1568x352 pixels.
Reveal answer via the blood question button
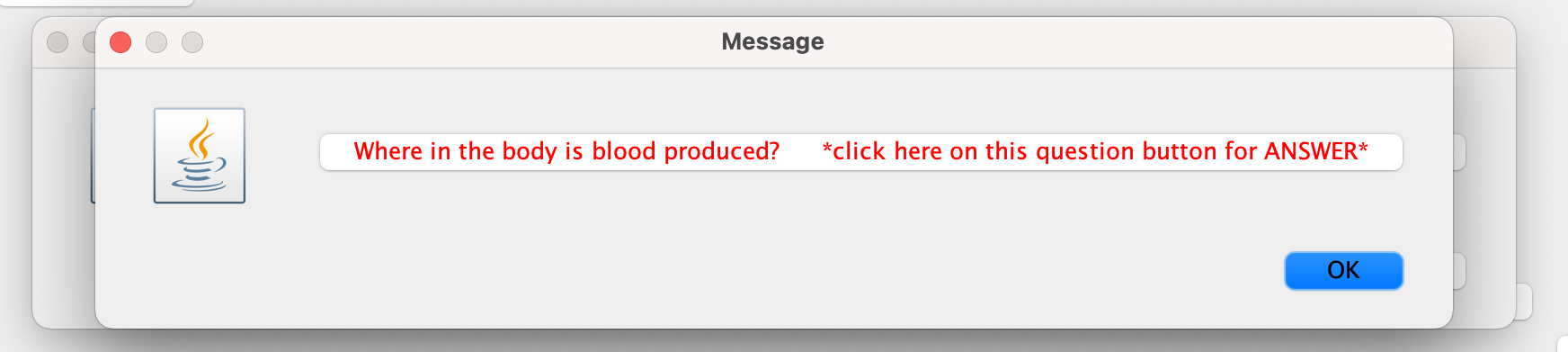(860, 151)
